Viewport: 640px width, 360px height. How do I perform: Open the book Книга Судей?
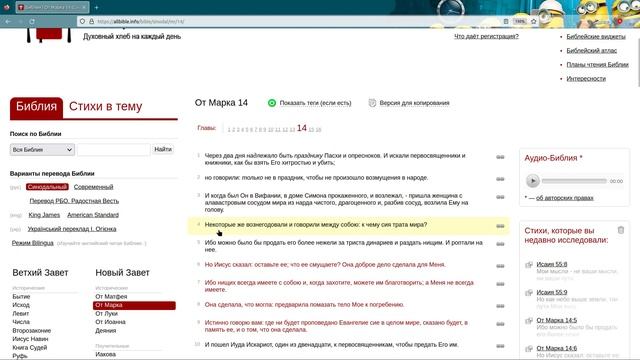(30, 348)
